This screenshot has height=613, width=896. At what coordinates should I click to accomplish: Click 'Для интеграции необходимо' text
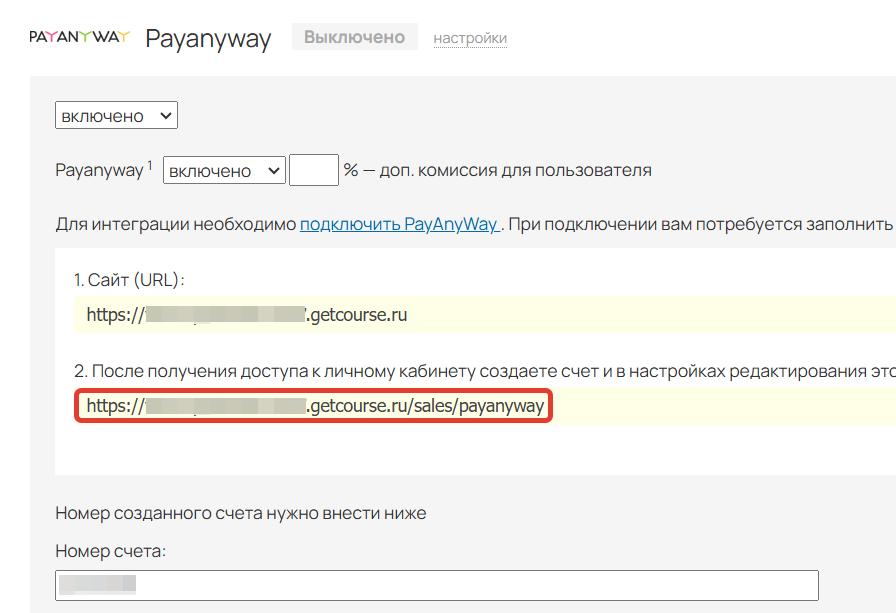point(176,224)
